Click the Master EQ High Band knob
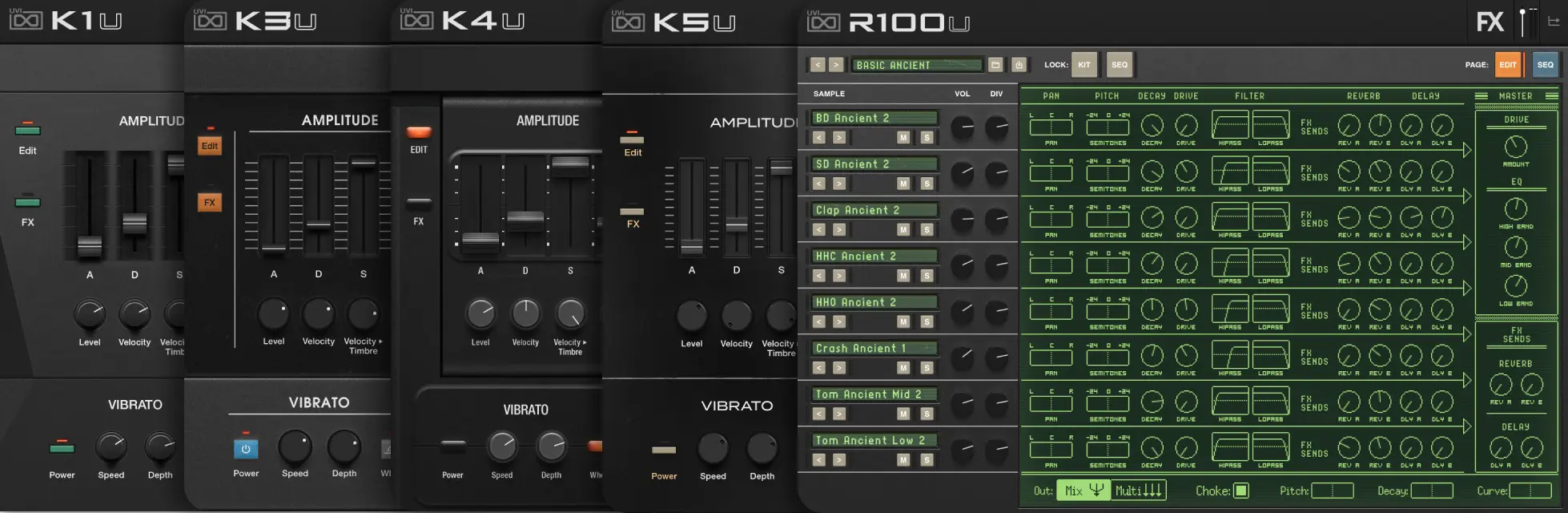 1516,209
